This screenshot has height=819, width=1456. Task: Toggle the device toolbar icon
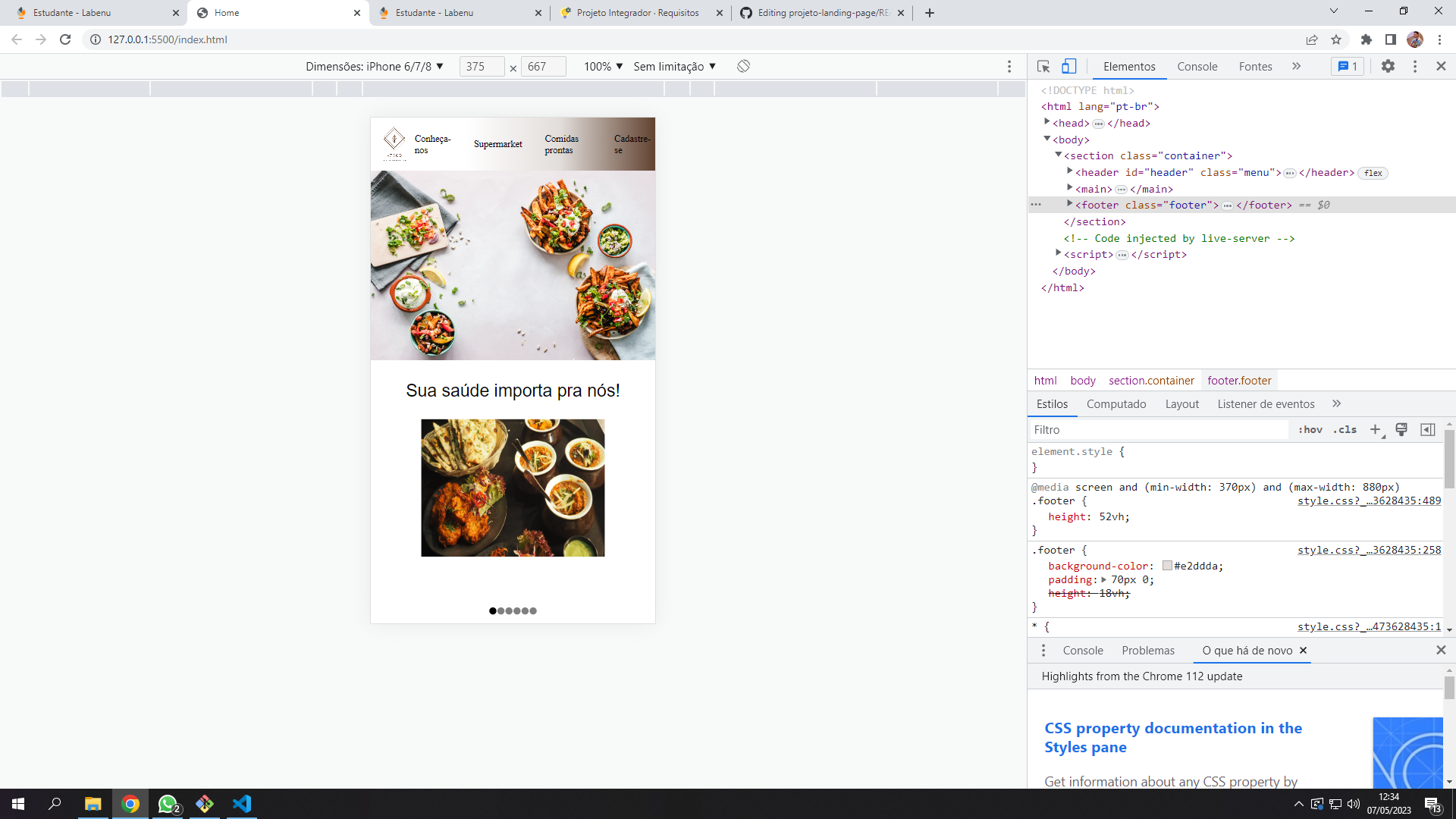pyautogui.click(x=1069, y=67)
